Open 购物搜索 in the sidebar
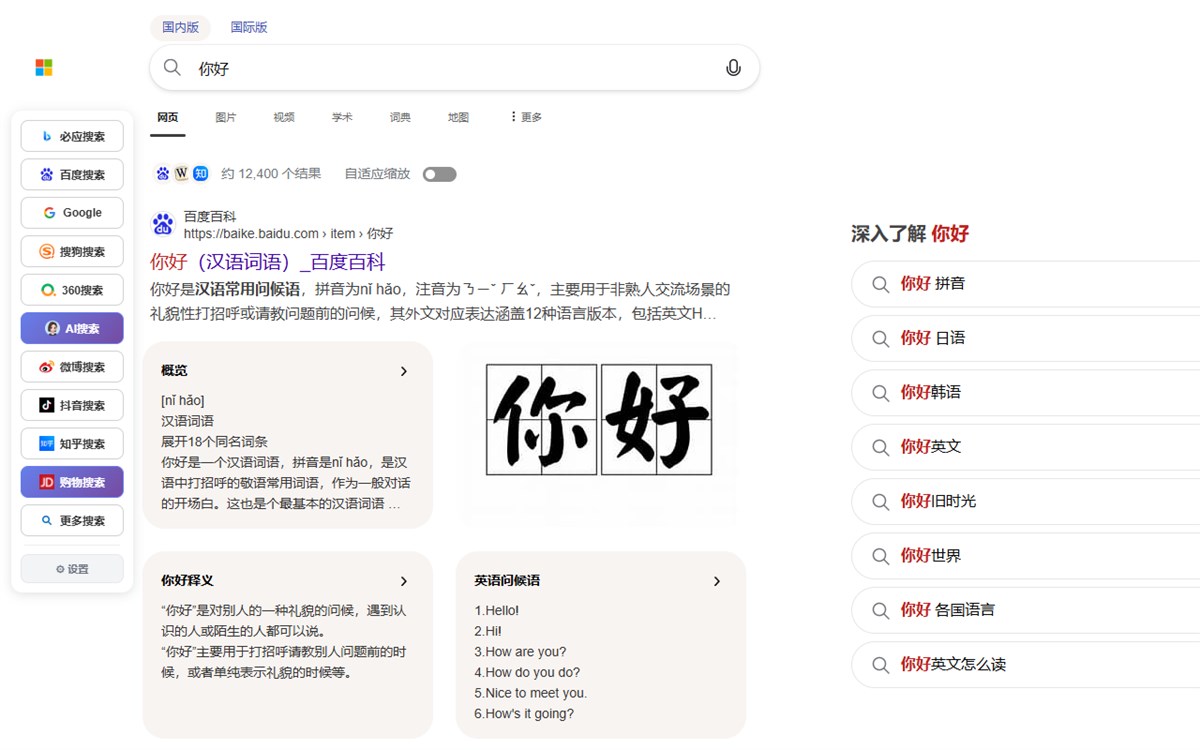The height and width of the screenshot is (750, 1200). click(x=72, y=482)
